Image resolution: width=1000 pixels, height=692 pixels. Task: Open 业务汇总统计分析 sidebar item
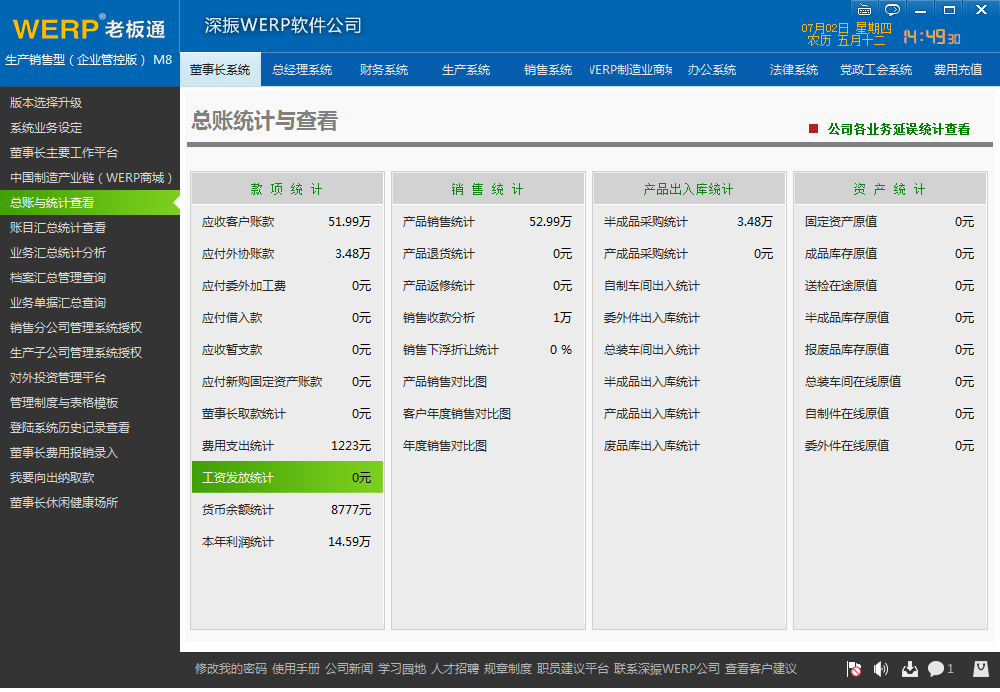pyautogui.click(x=90, y=253)
